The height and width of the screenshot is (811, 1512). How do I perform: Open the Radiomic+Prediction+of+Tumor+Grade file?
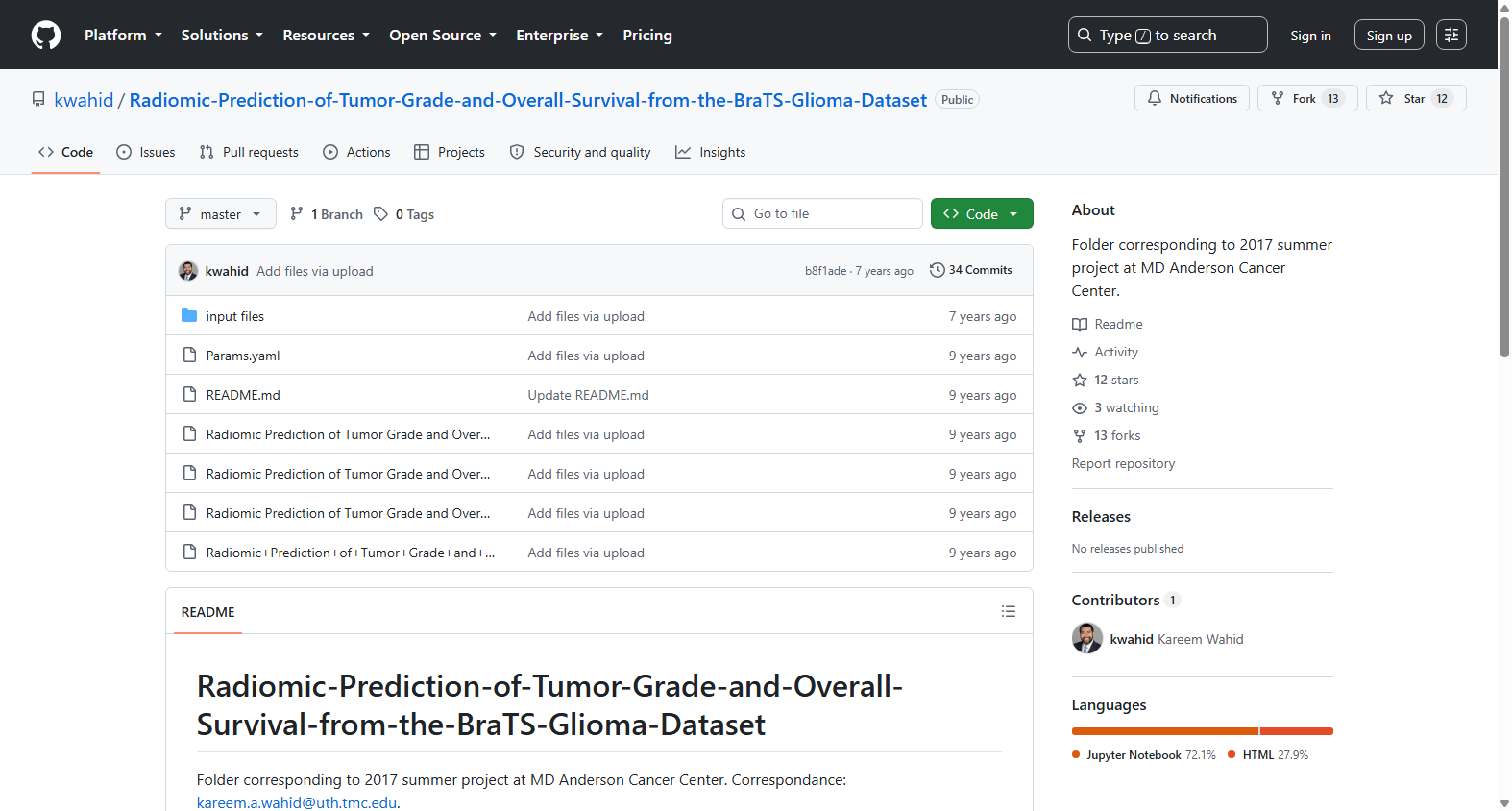point(351,553)
